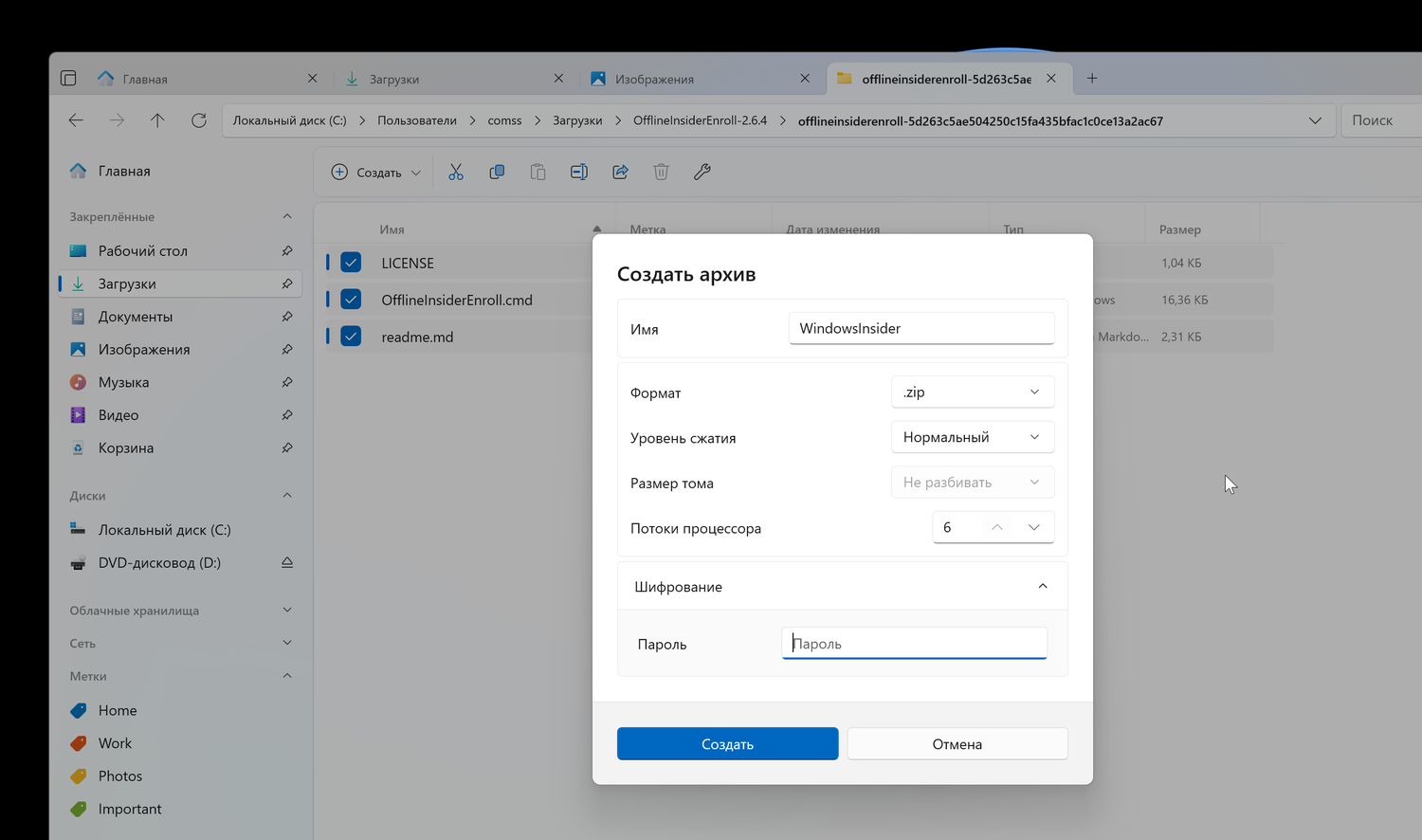Click the Поиск search box

(1381, 120)
